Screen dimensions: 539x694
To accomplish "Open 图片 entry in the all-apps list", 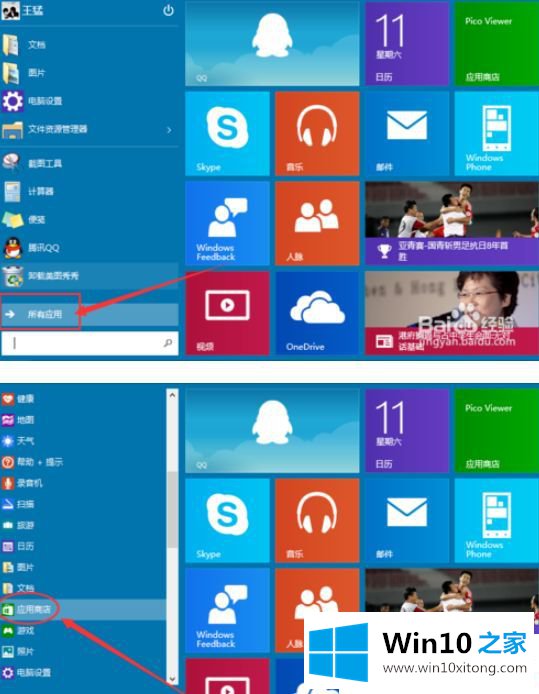I will (x=83, y=567).
